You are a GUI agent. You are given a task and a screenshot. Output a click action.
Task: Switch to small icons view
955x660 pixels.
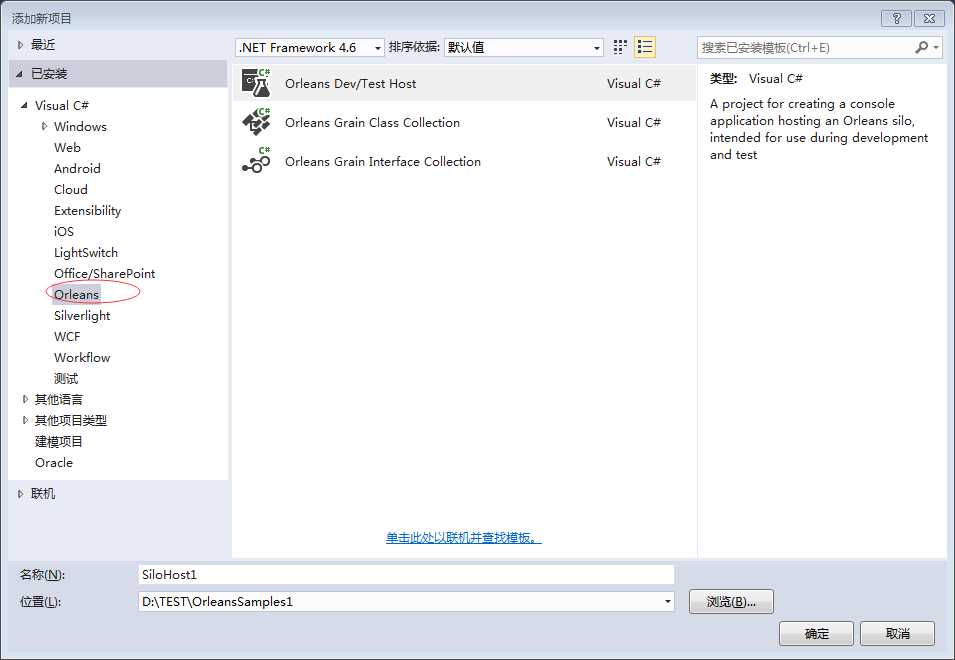pos(620,47)
